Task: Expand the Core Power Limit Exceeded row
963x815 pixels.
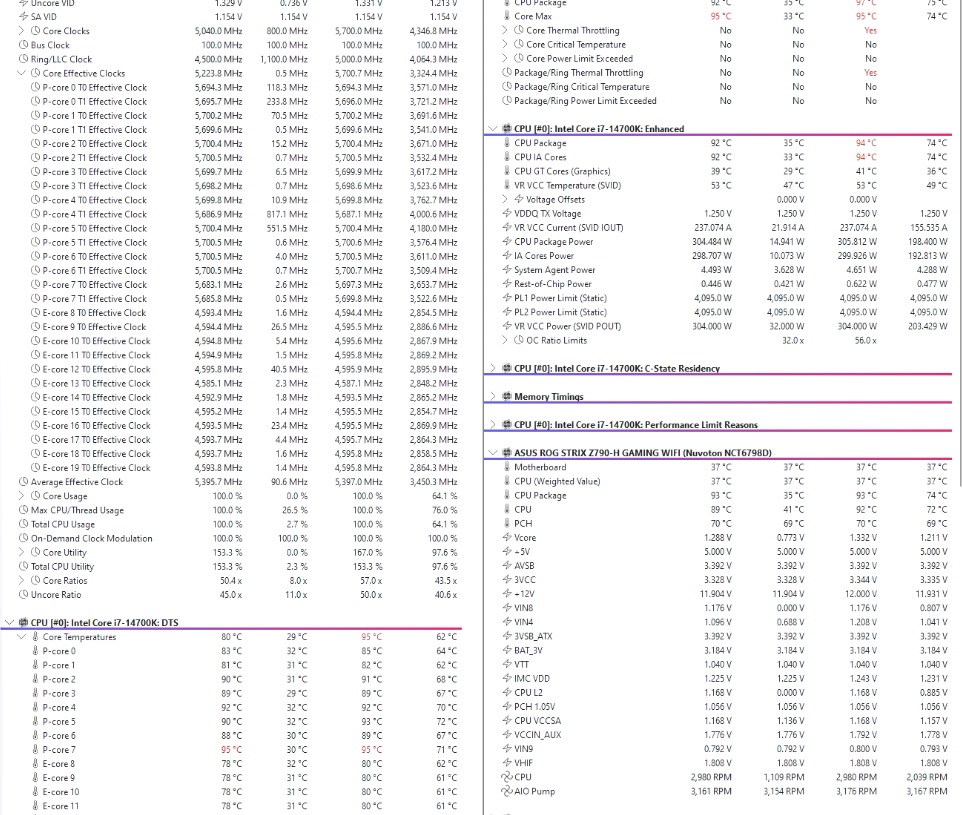Action: (x=505, y=58)
